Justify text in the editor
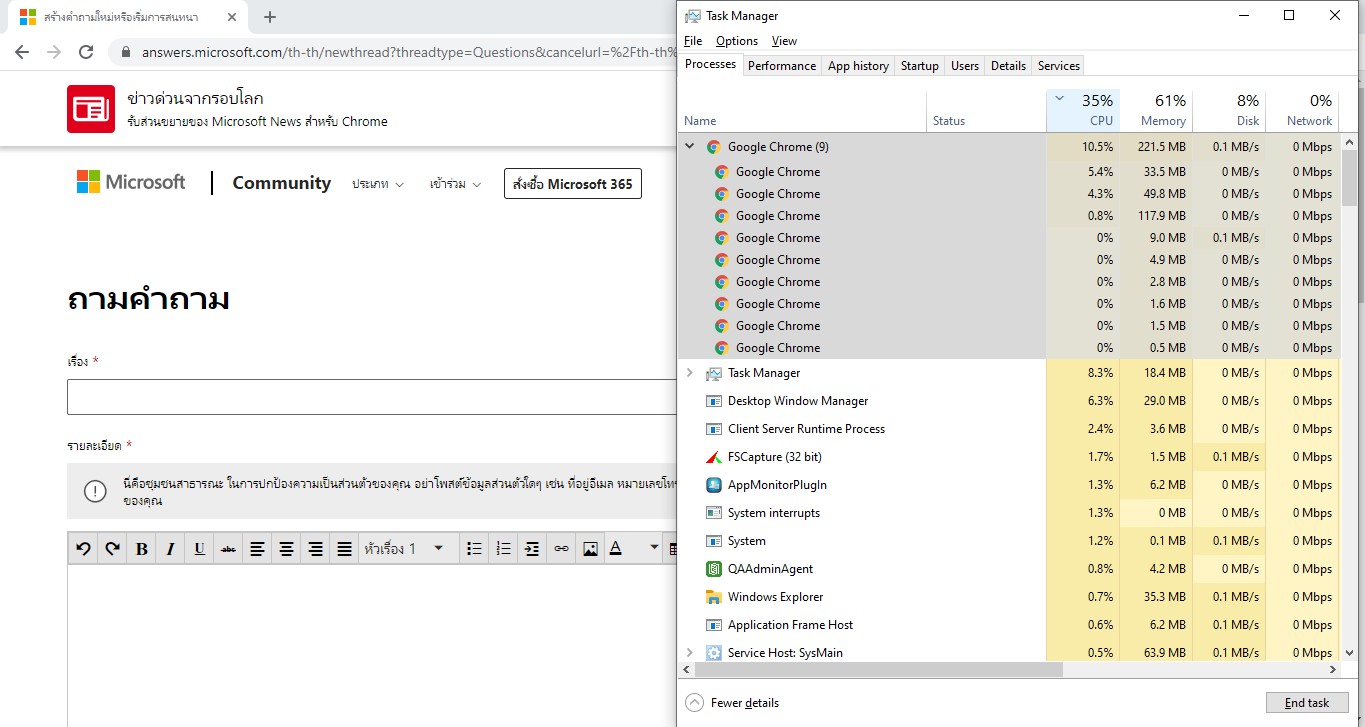 [x=344, y=548]
